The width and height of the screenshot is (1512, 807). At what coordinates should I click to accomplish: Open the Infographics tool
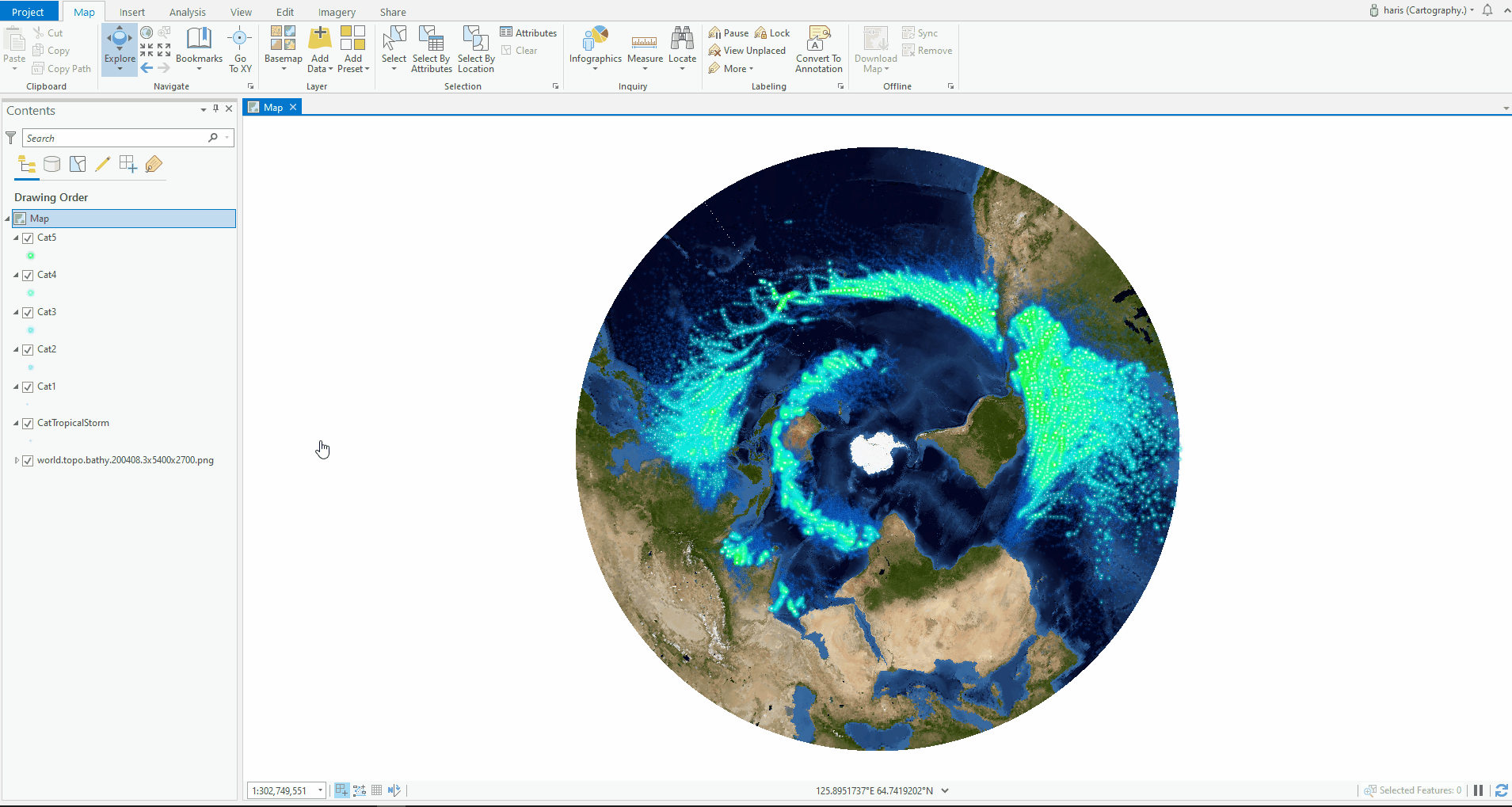point(596,48)
